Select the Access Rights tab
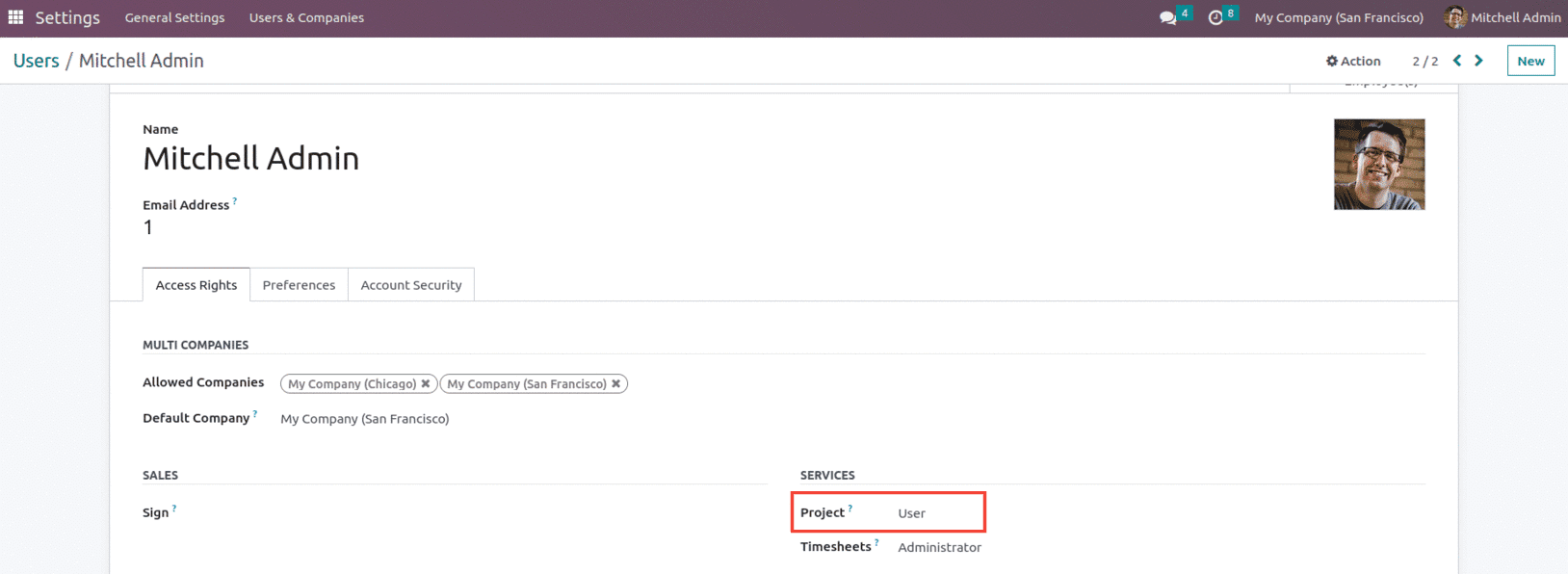 [196, 285]
